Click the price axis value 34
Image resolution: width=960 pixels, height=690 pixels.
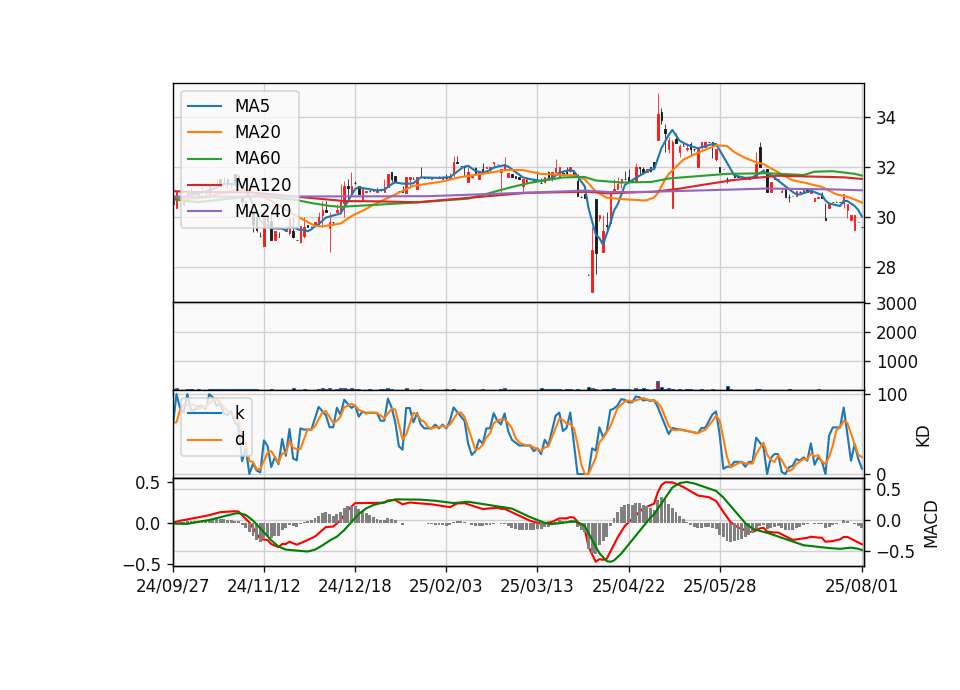pos(885,118)
